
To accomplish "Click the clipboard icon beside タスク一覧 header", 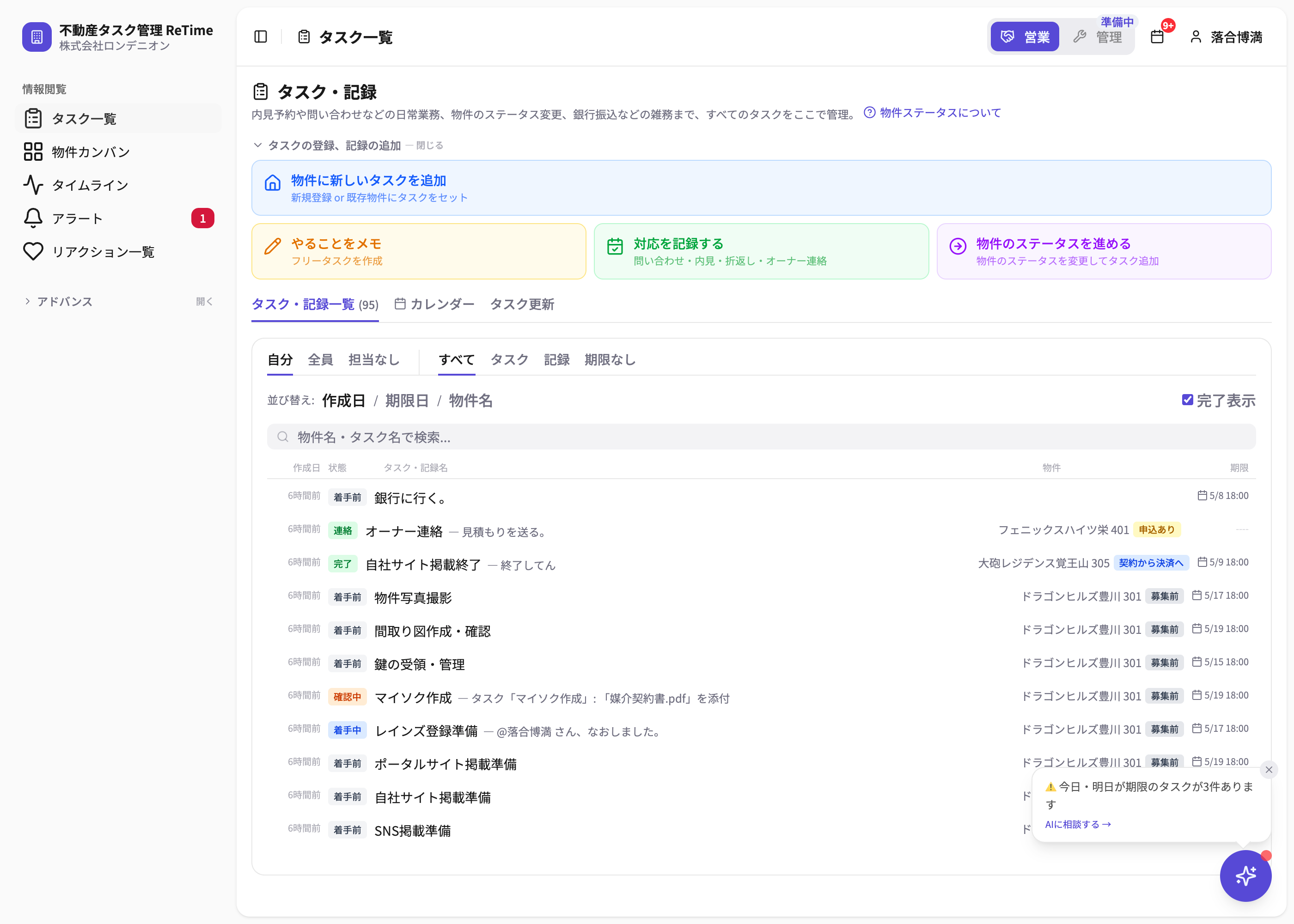I will tap(304, 37).
